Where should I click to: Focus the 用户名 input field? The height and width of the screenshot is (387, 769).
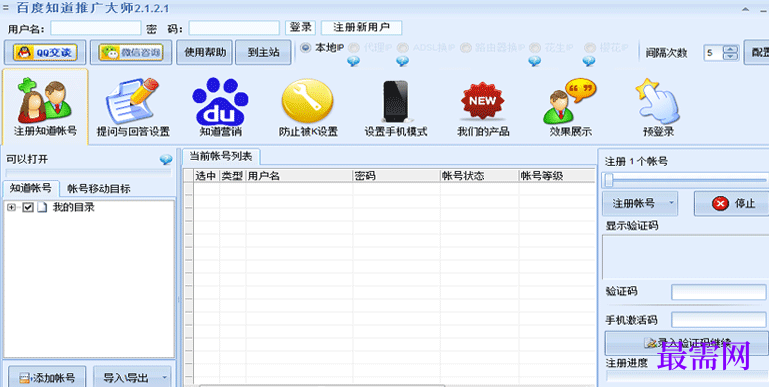point(96,28)
